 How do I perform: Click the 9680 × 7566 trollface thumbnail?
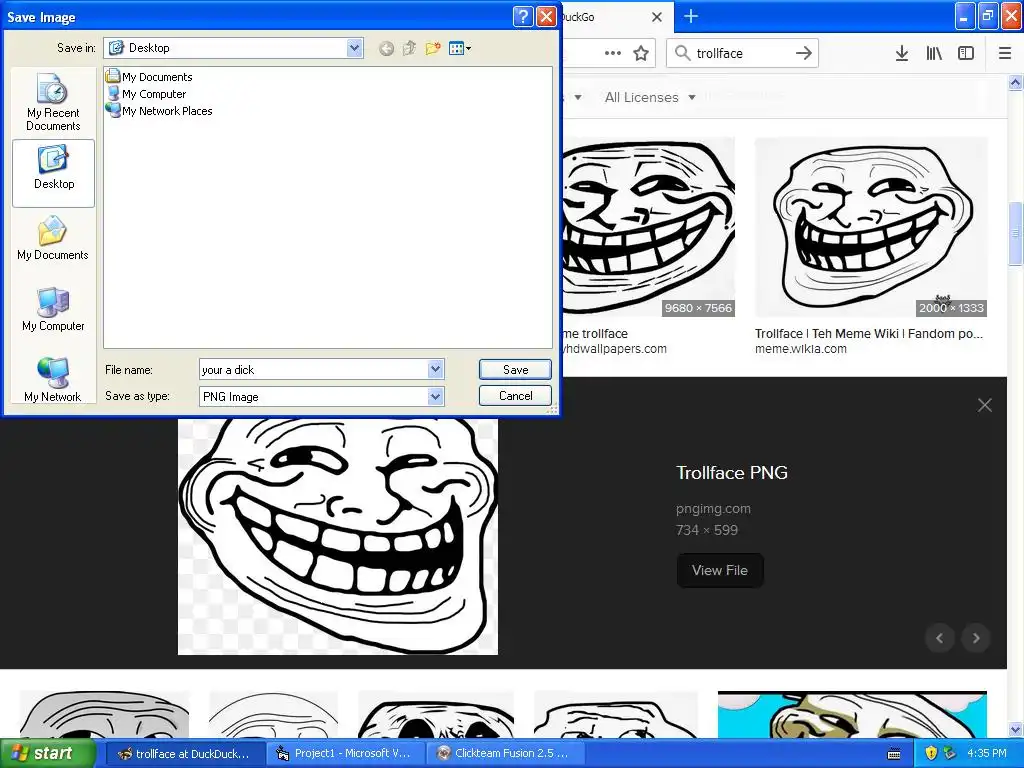[x=648, y=227]
